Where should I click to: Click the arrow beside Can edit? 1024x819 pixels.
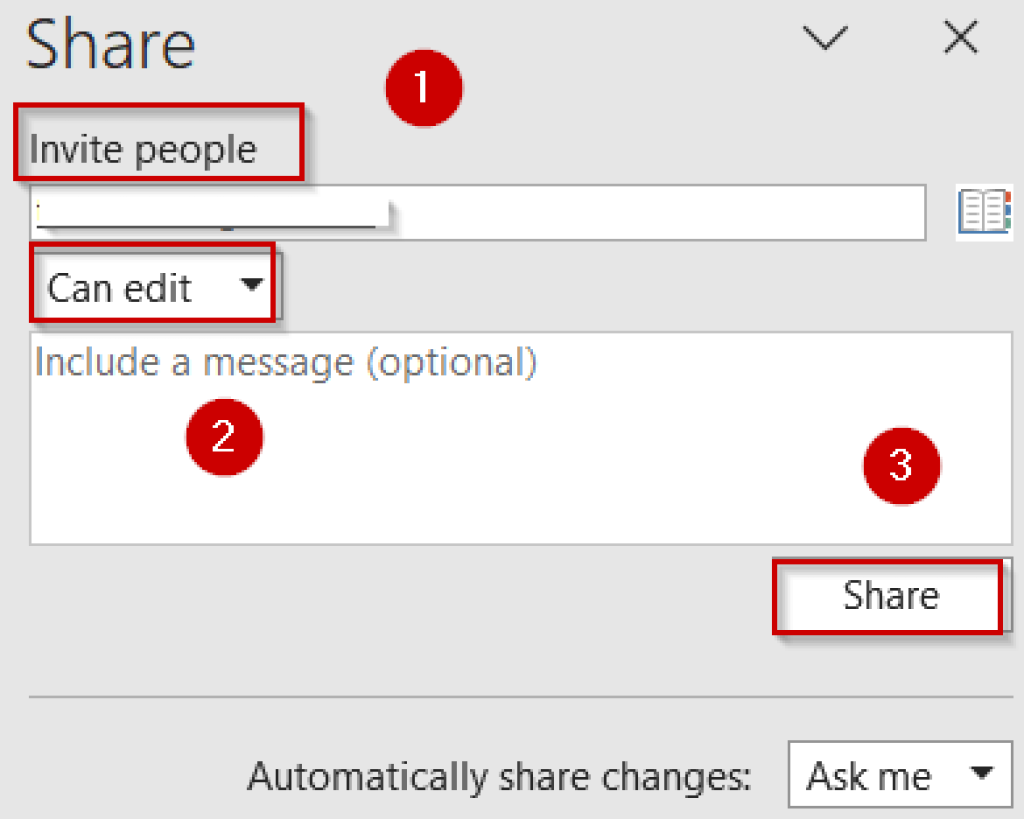[x=253, y=285]
